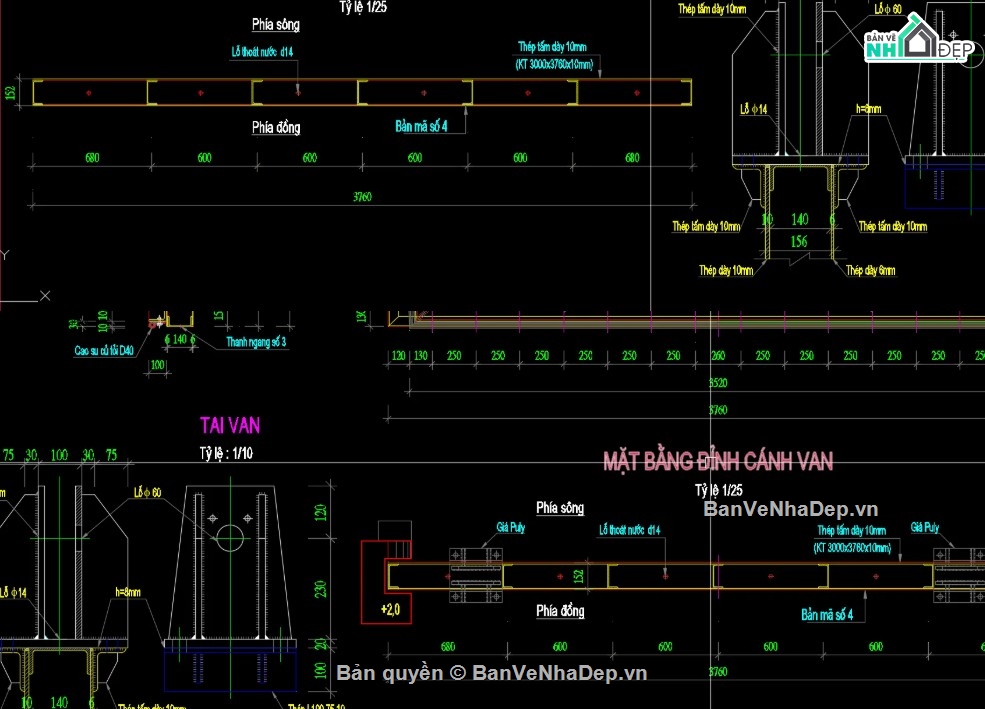Select the UCS X-axis marker
The image size is (985, 709).
coord(45,295)
